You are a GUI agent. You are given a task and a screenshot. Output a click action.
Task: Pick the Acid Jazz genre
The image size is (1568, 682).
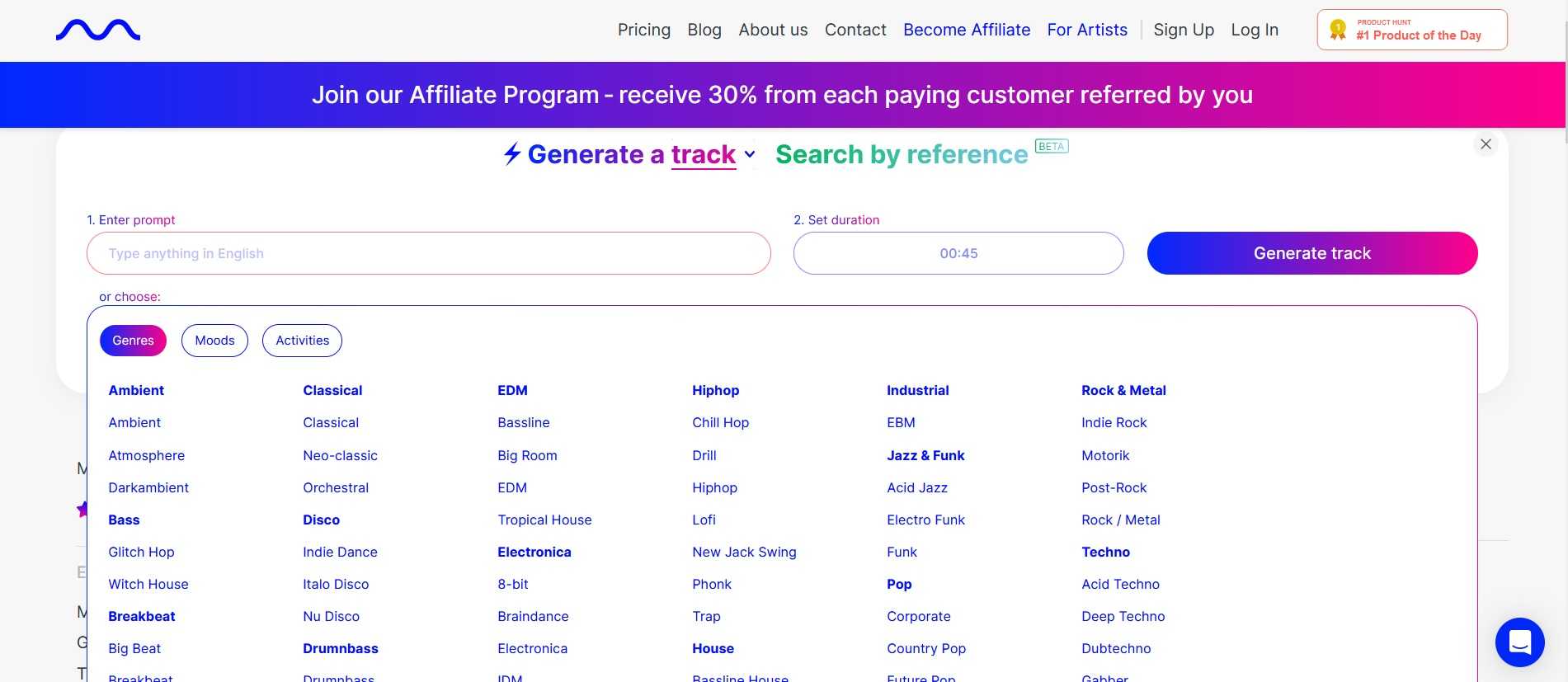pos(917,487)
